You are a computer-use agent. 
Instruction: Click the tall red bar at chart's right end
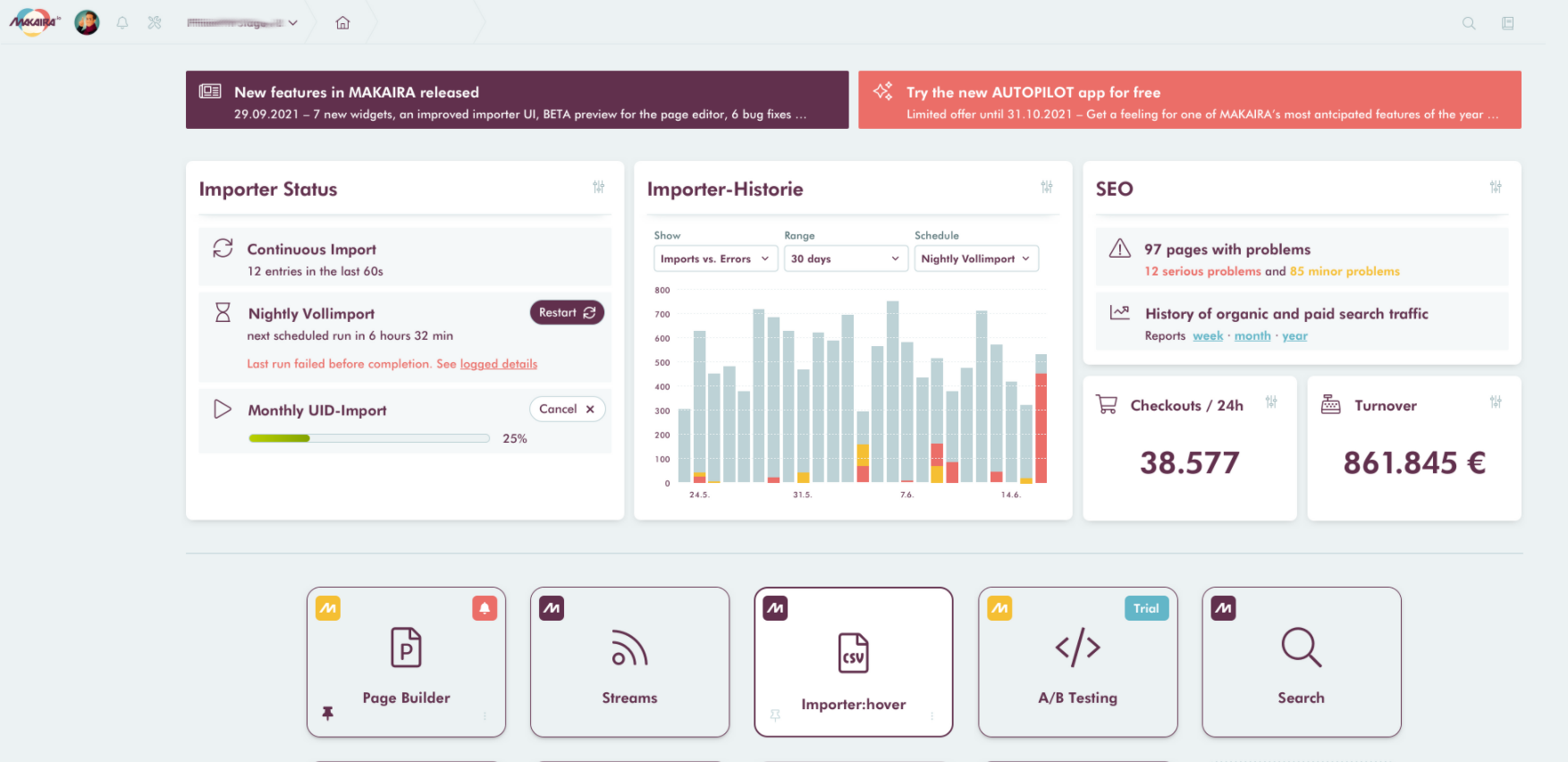[1041, 428]
